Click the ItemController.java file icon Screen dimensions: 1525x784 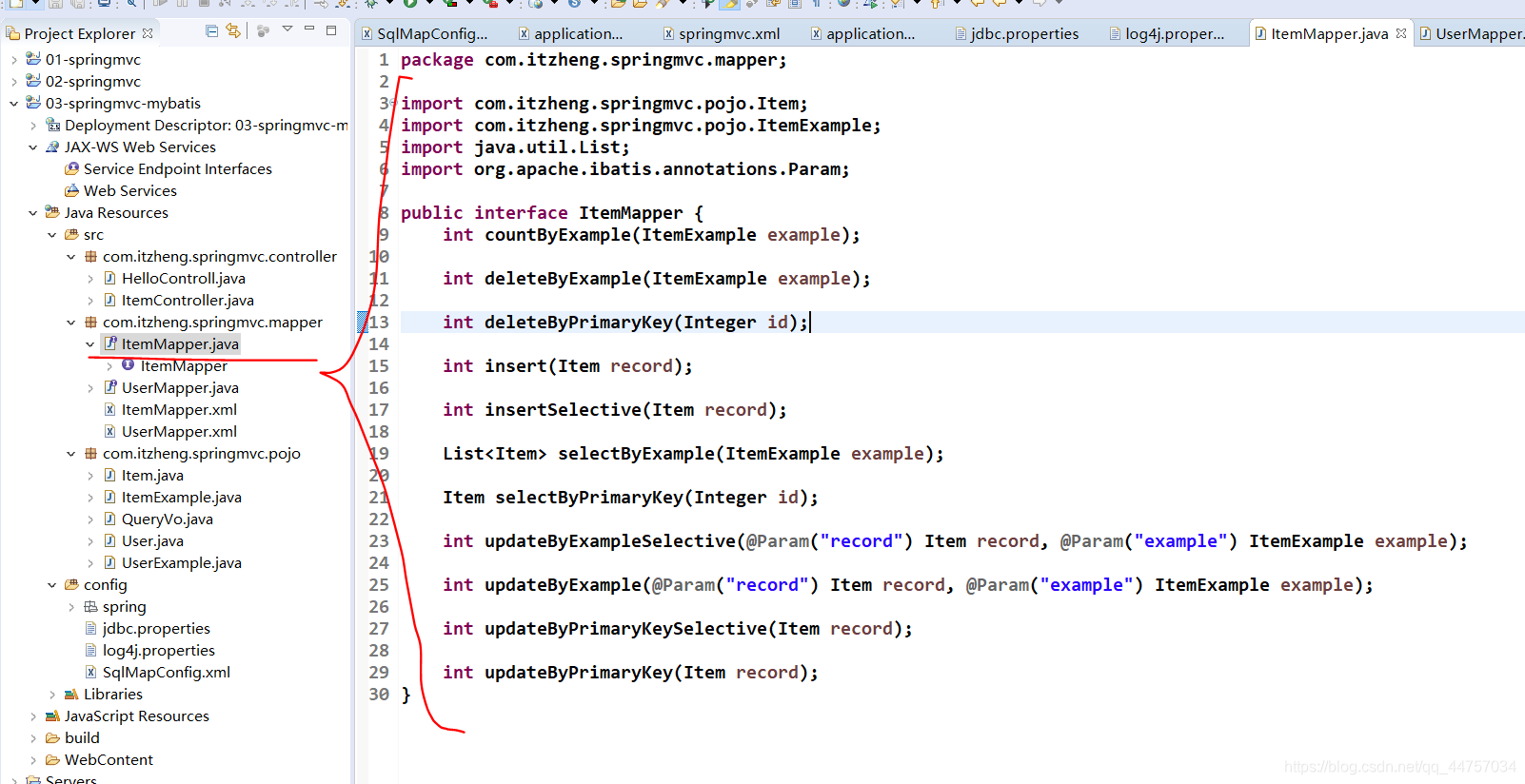pyautogui.click(x=109, y=300)
